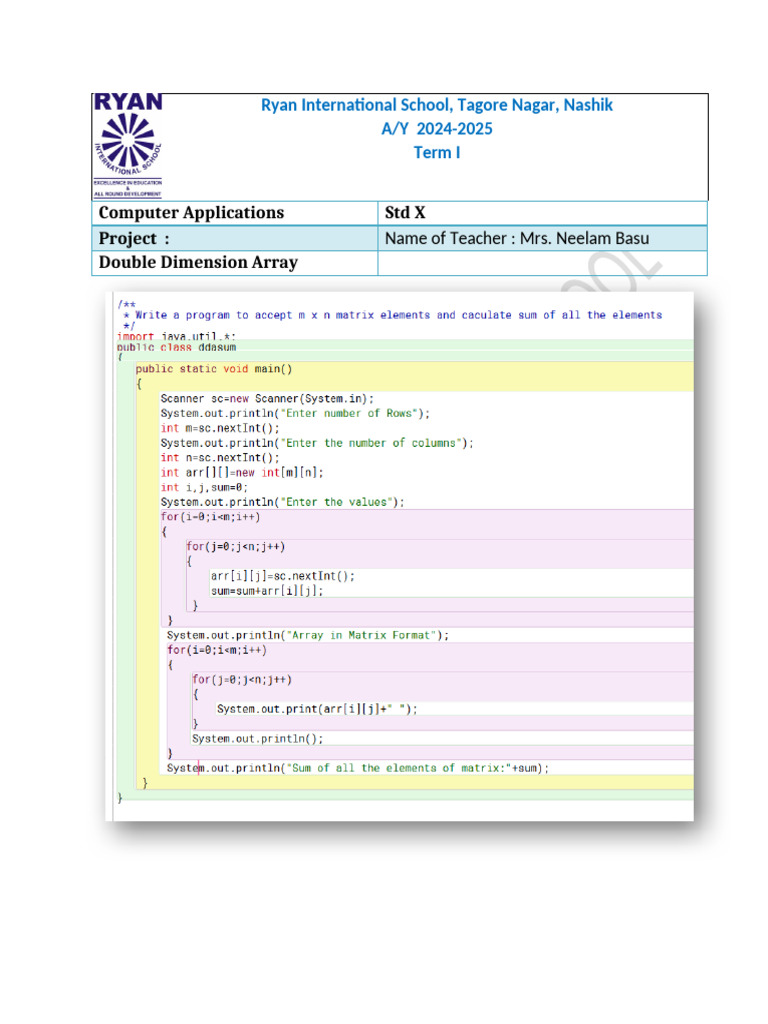Viewport: 768px width, 1024px height.
Task: Click the school name heading text
Action: (x=437, y=105)
